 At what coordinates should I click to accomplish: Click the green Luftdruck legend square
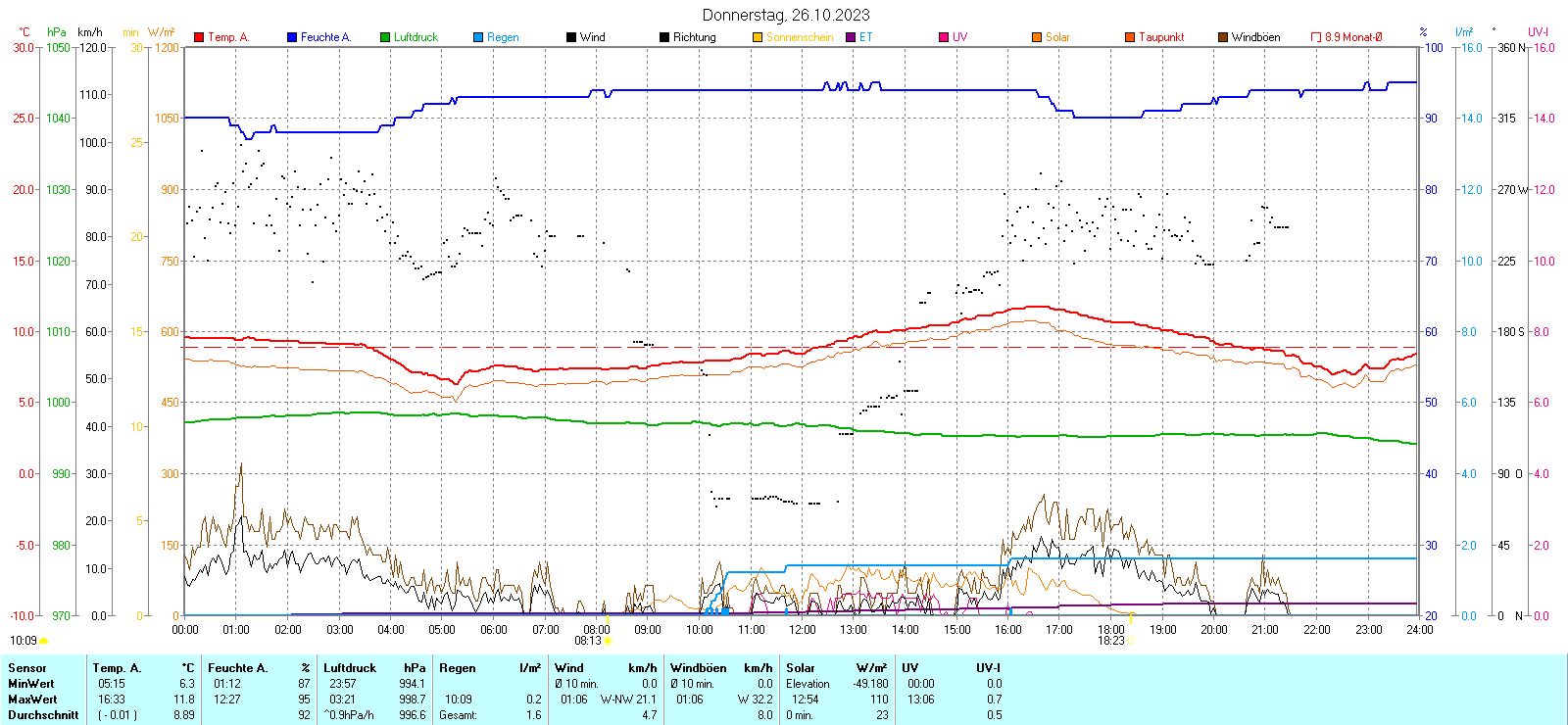pyautogui.click(x=385, y=37)
